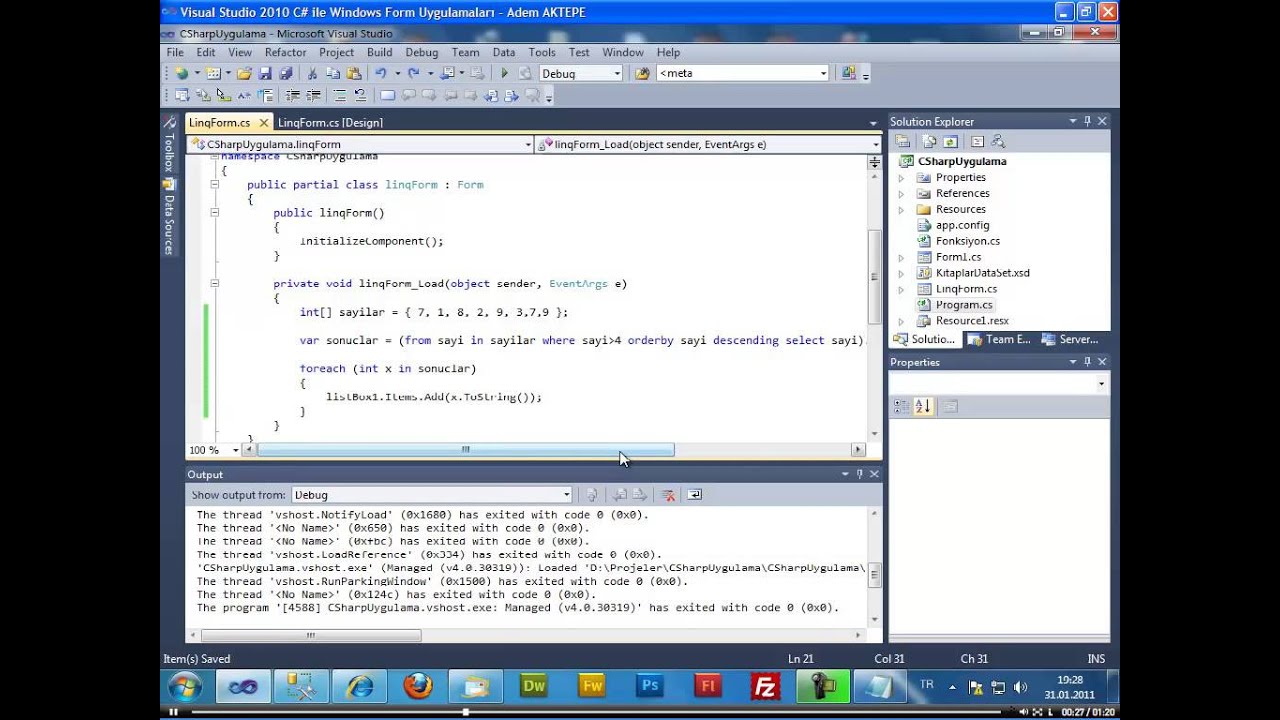Viewport: 1280px width, 720px height.
Task: Select Fonksiyon.cs in Solution Explorer
Action: click(967, 241)
